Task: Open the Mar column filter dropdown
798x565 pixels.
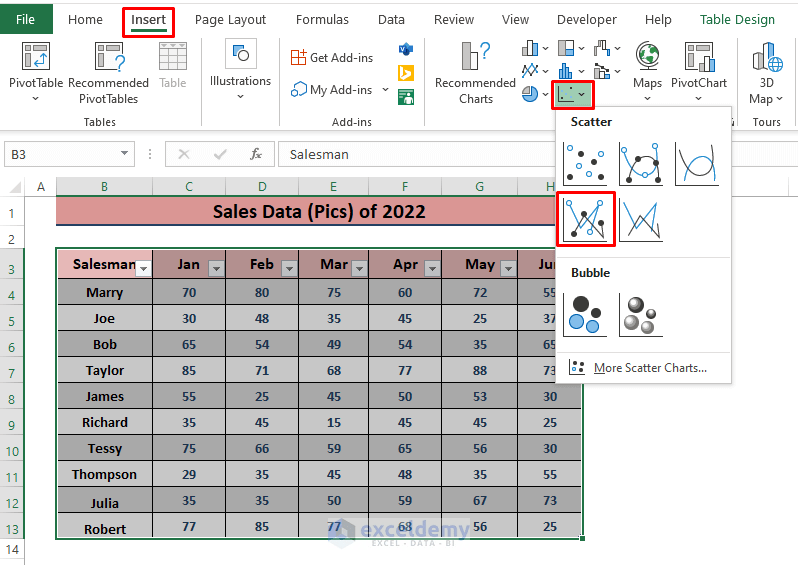Action: (x=359, y=268)
